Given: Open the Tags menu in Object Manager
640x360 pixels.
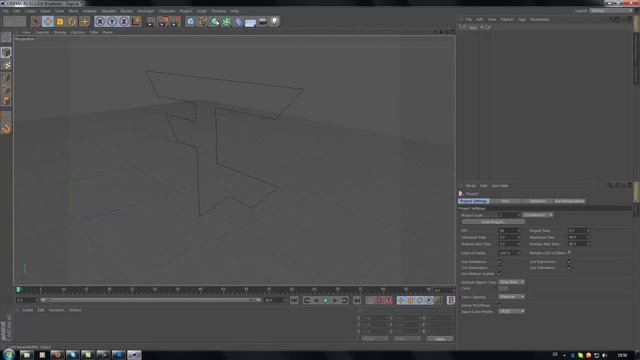Looking at the screenshot, I should [x=522, y=19].
